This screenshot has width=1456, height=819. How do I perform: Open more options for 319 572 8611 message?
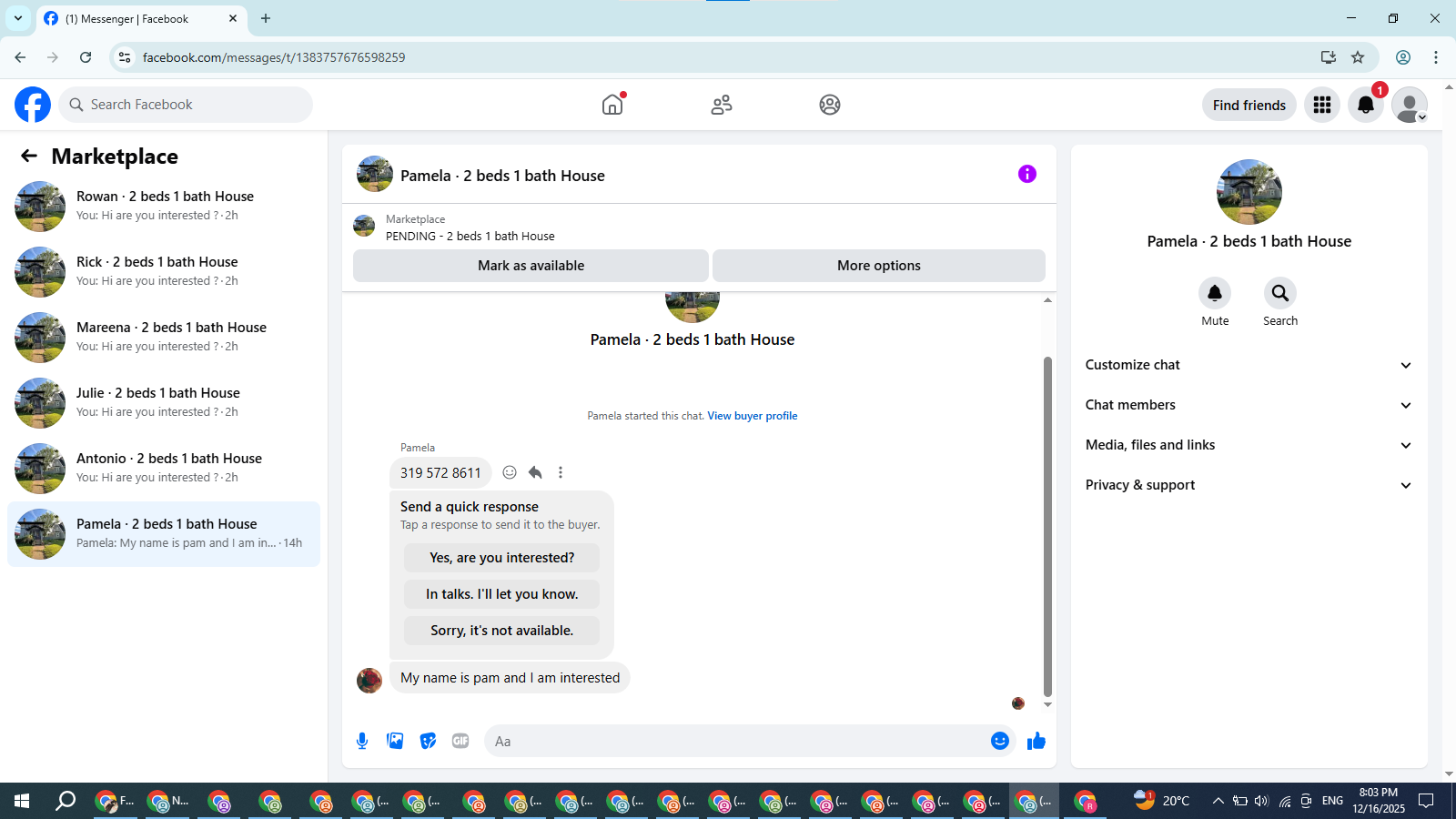[561, 472]
